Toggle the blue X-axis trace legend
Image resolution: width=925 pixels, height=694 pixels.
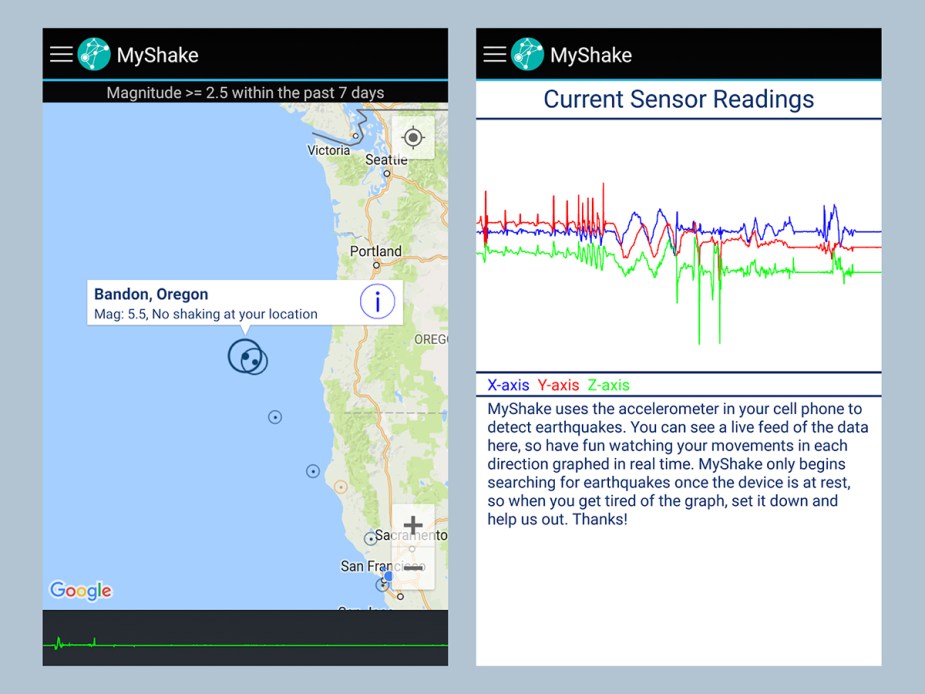507,385
